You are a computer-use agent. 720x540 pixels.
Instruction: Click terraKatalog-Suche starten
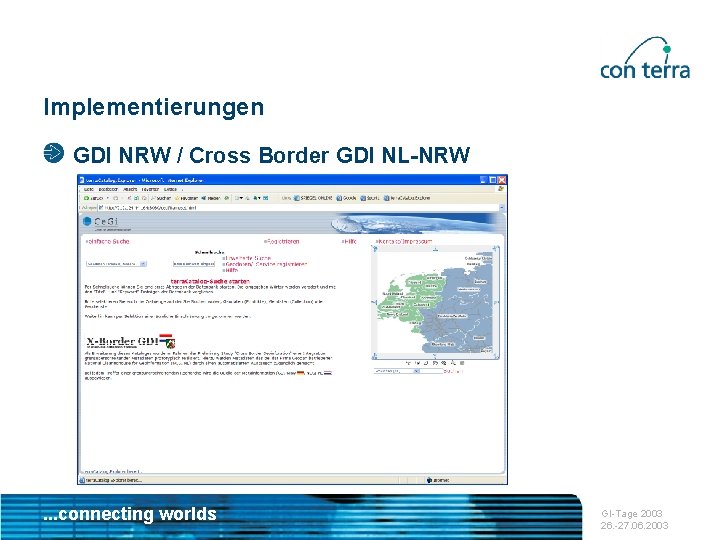[210, 281]
